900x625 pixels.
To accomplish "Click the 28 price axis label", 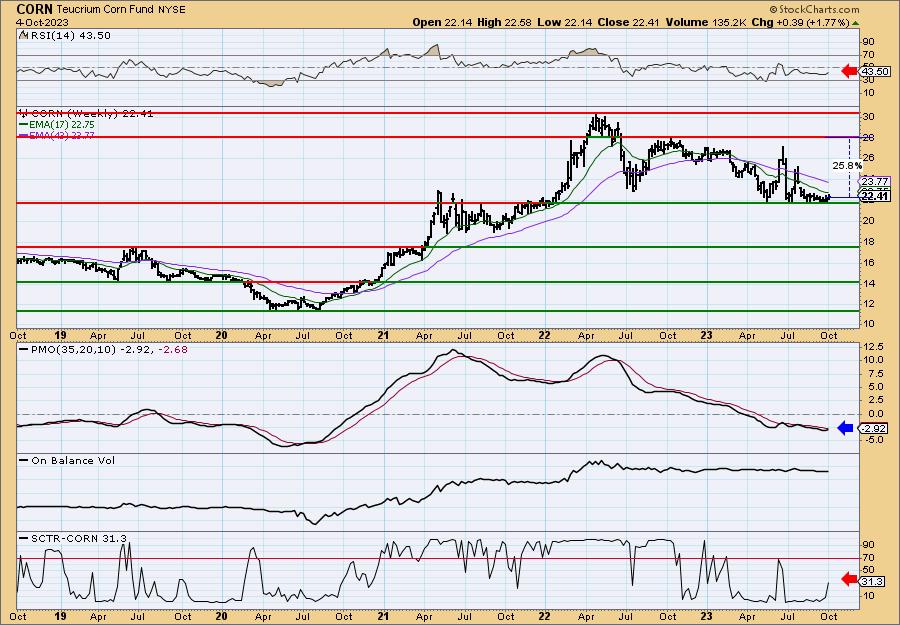I will [x=868, y=138].
